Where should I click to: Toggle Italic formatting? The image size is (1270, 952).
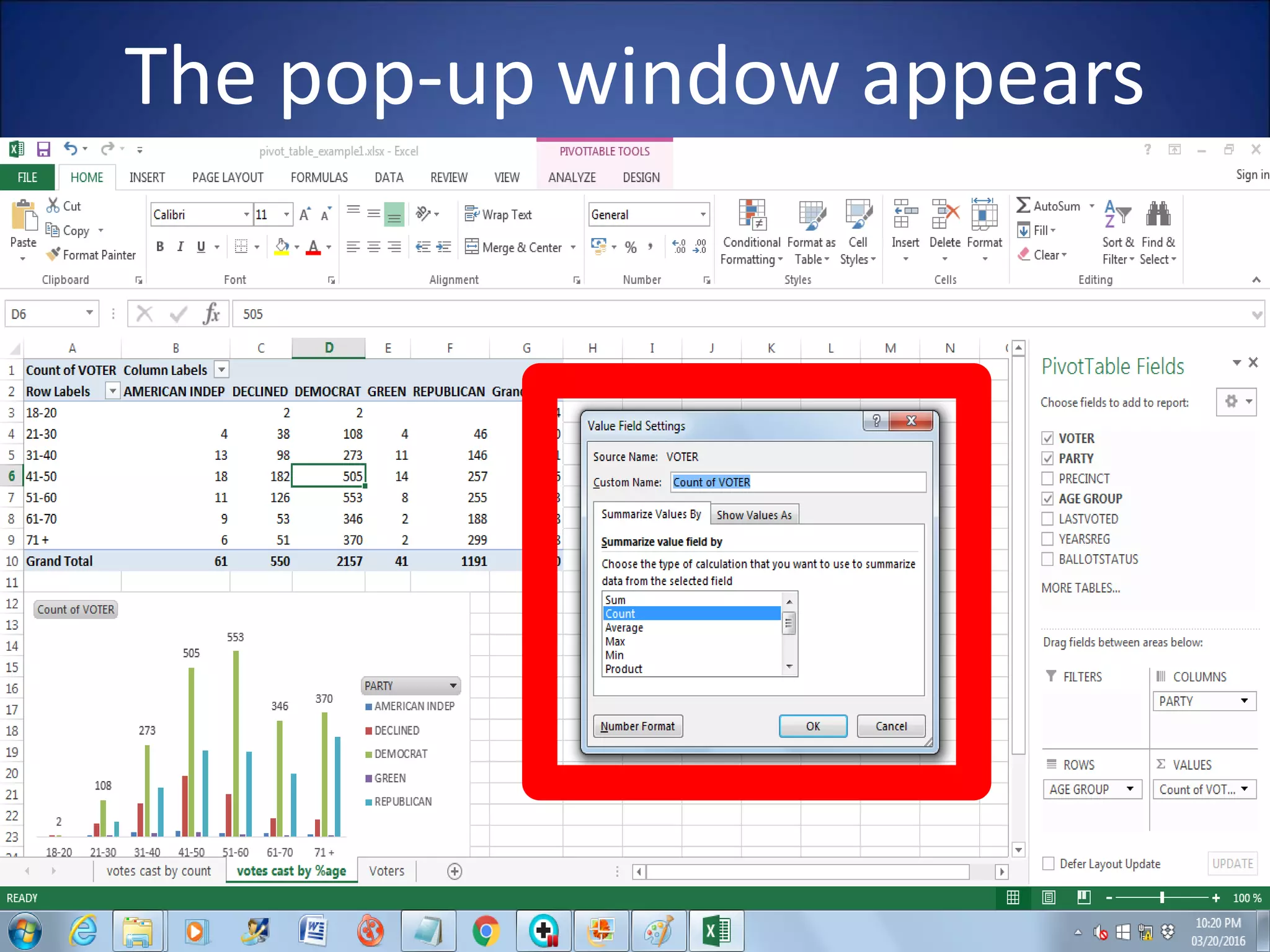point(180,247)
